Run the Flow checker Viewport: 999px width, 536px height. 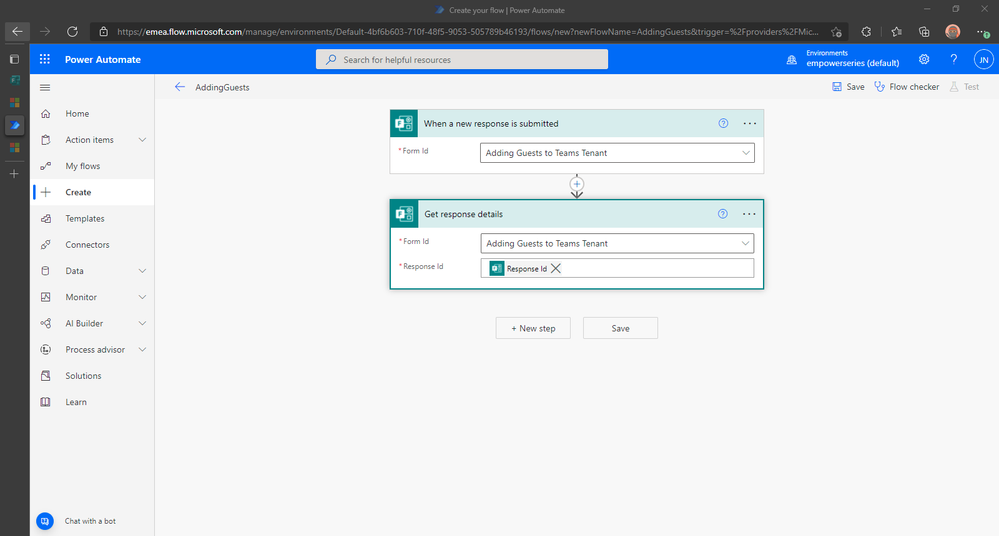click(x=907, y=87)
